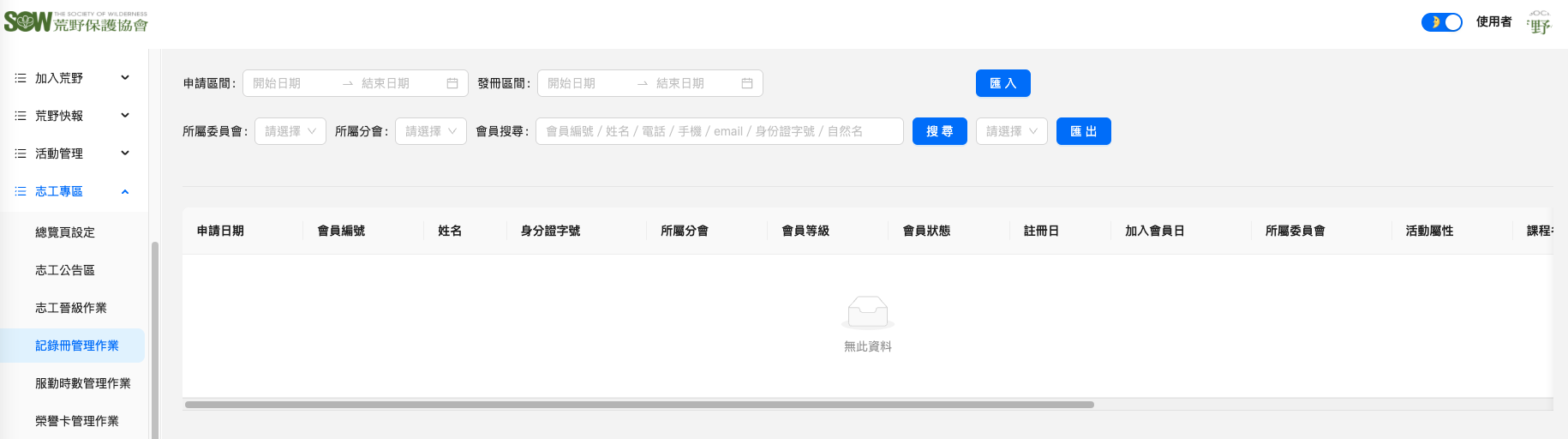The width and height of the screenshot is (1568, 439).
Task: Open 服勤時數管理作業 in sidebar
Action: pos(82,383)
